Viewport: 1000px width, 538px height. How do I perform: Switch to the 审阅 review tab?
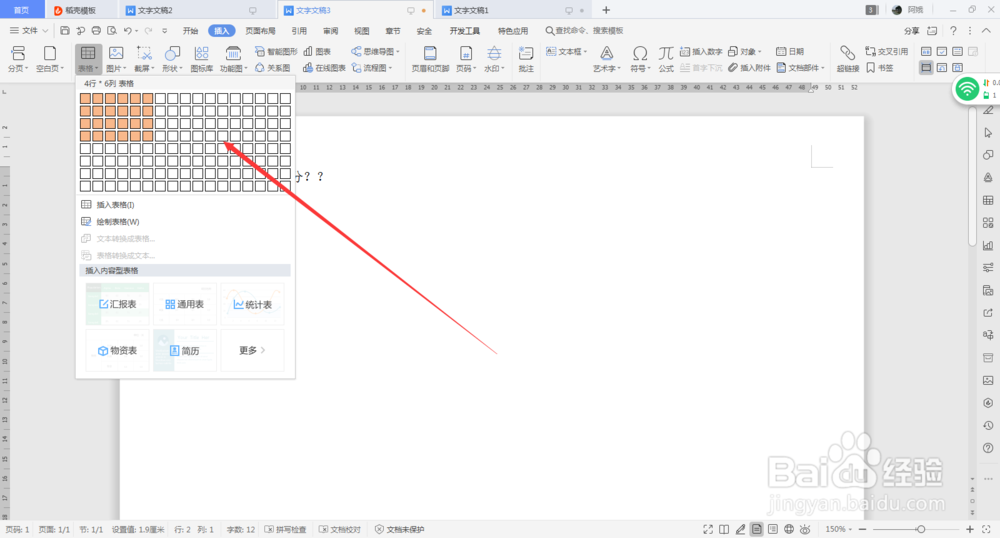[330, 31]
